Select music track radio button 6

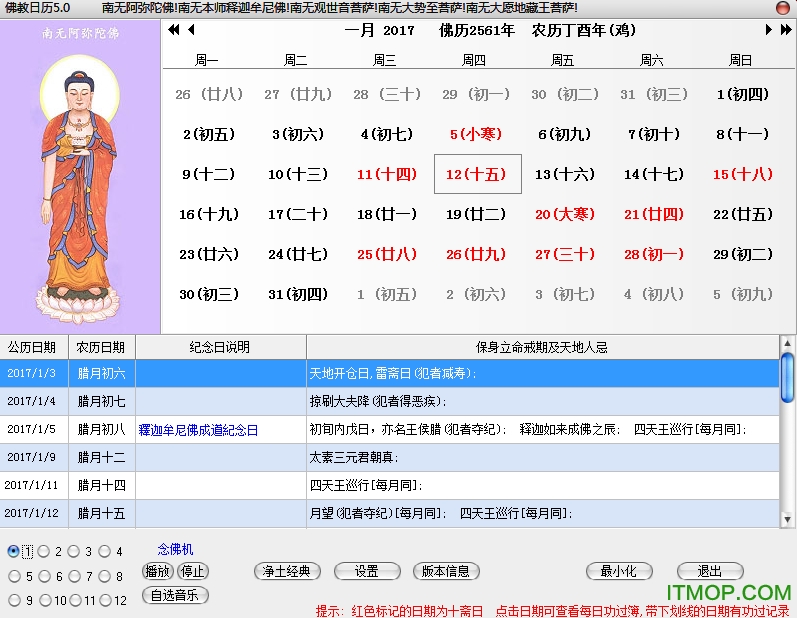pyautogui.click(x=44, y=576)
